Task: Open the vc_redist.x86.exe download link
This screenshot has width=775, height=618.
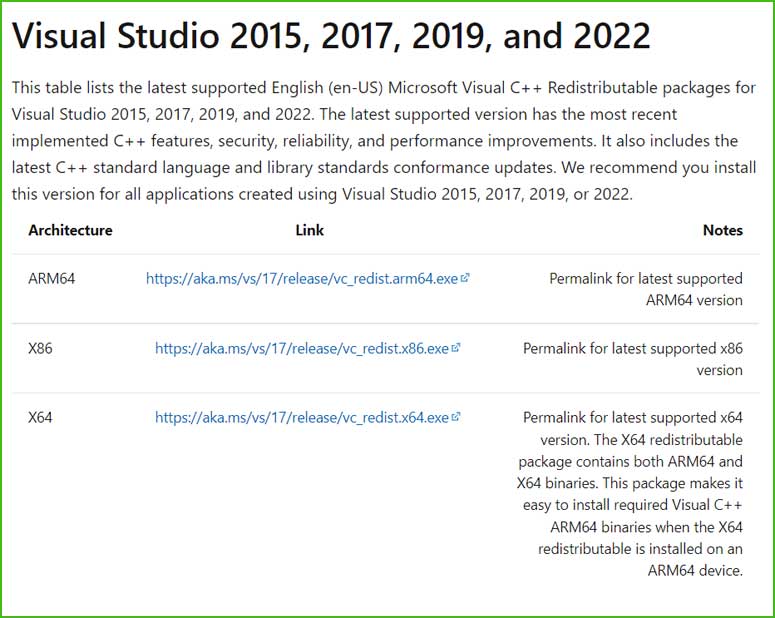Action: [302, 349]
